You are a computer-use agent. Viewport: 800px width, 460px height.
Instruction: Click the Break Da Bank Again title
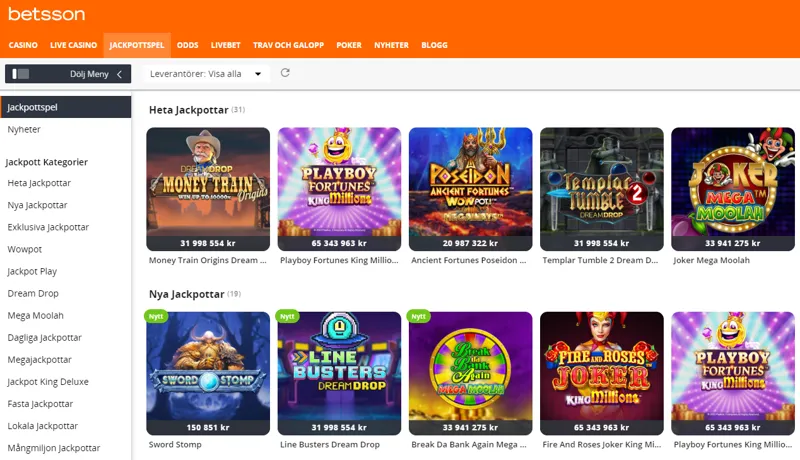(468, 444)
